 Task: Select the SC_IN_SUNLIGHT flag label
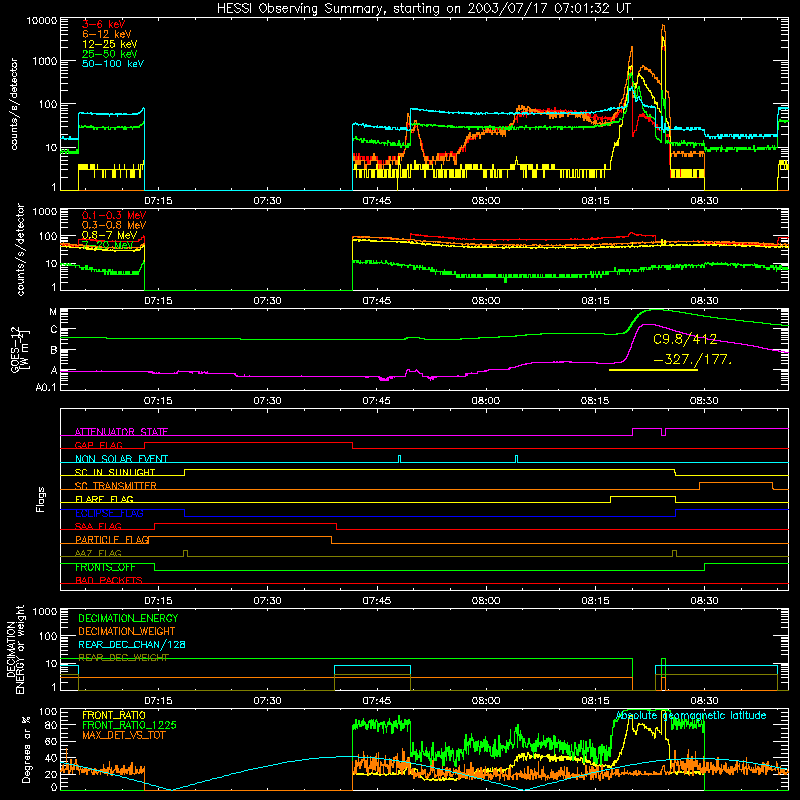coord(115,472)
